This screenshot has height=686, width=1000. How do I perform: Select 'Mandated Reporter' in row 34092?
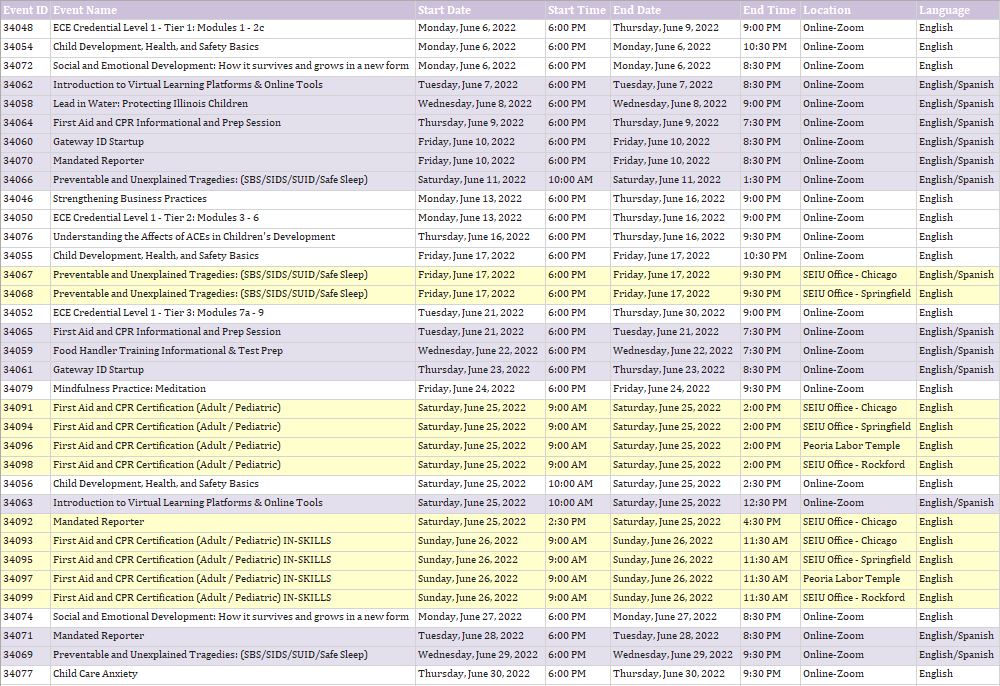98,522
